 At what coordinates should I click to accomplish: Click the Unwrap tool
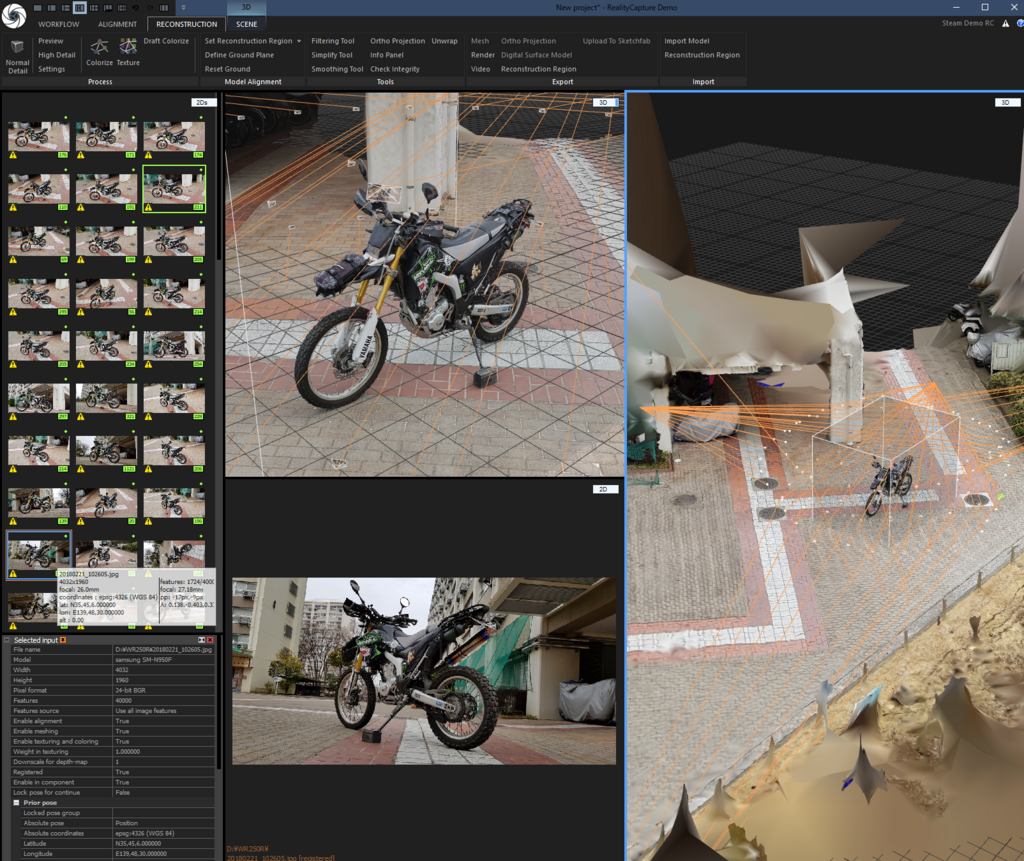(445, 41)
